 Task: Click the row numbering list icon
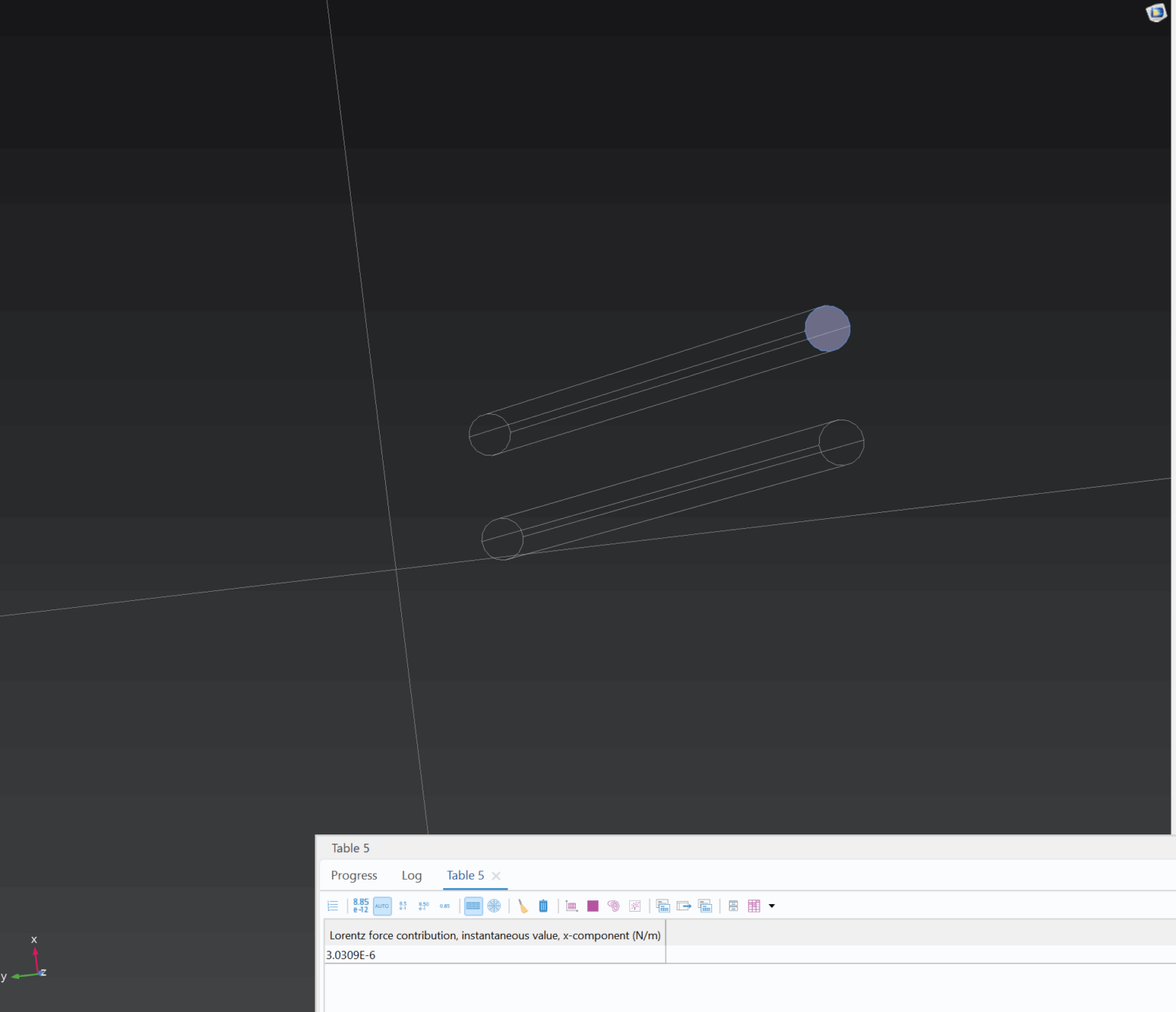tap(333, 906)
